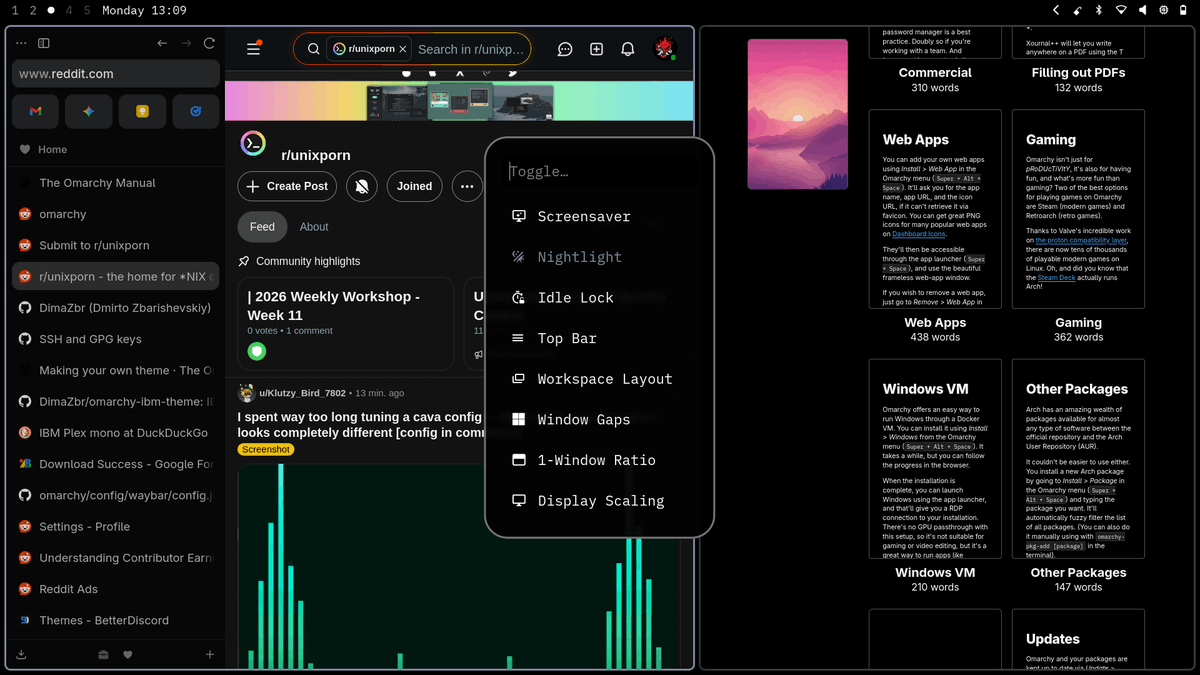Open Bluetooth icon in top bar
This screenshot has height=675, width=1200.
click(x=1099, y=10)
